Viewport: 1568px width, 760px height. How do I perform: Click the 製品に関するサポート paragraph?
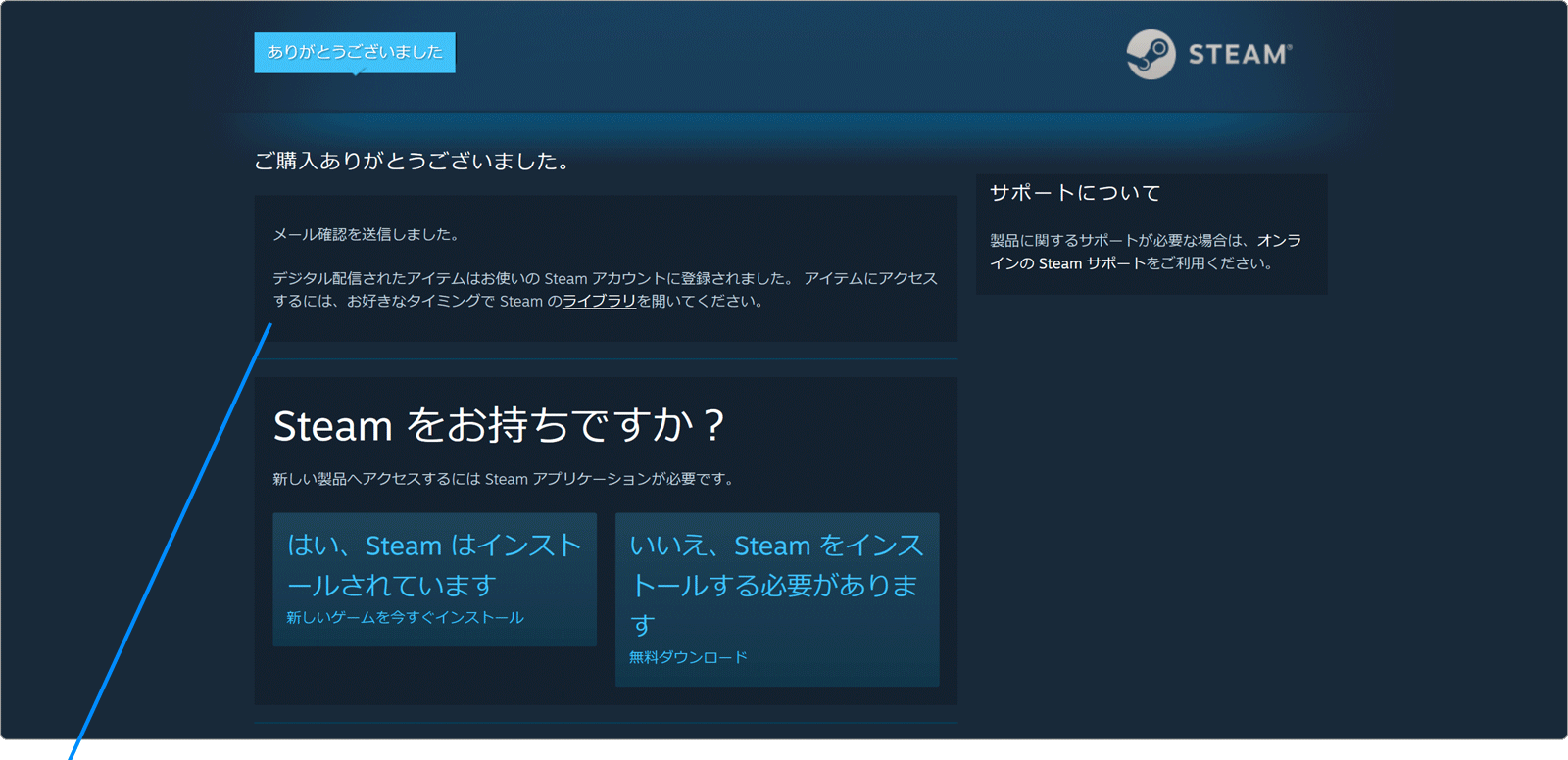pyautogui.click(x=1146, y=252)
